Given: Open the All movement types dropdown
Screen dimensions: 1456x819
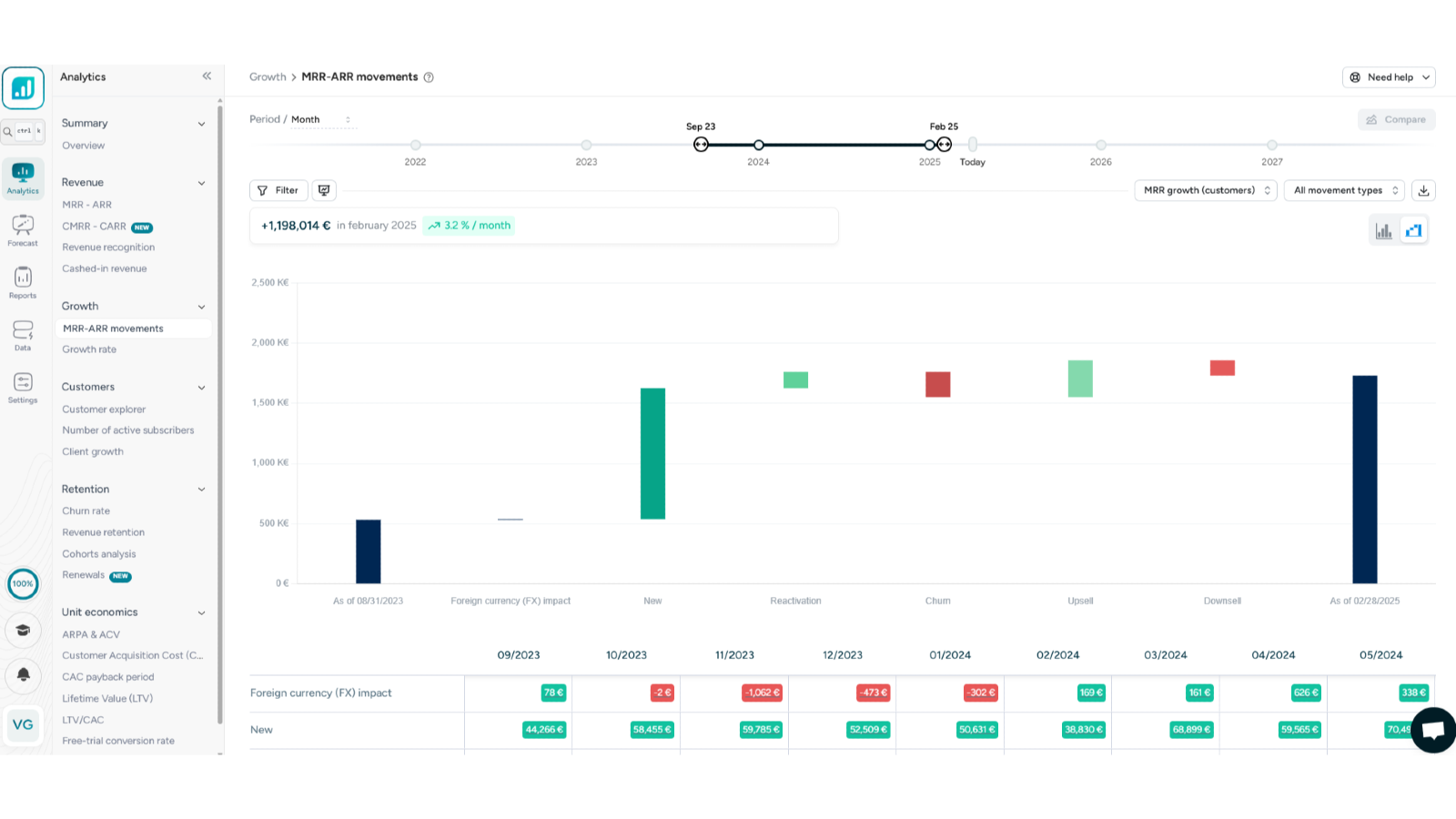Looking at the screenshot, I should [x=1344, y=190].
